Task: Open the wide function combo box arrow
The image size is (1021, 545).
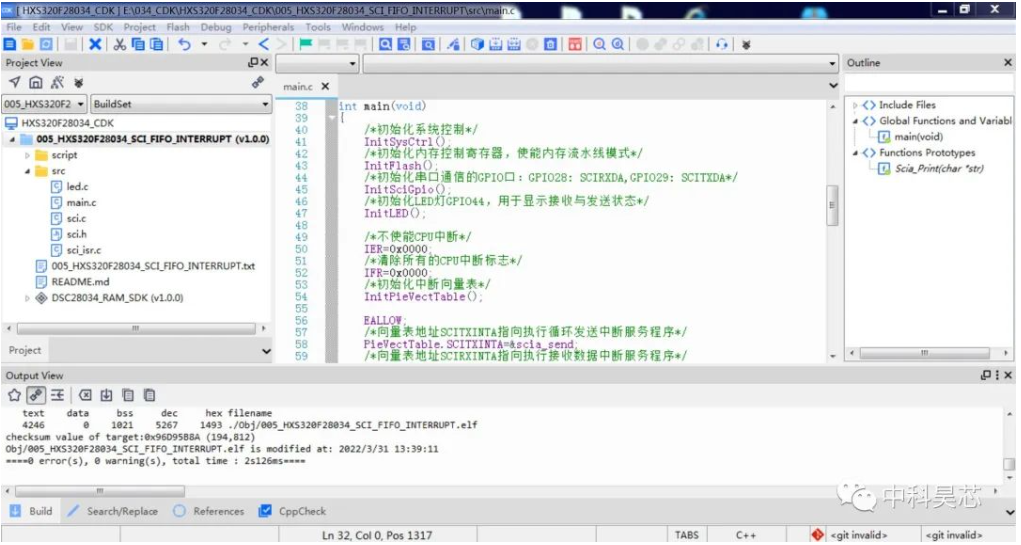Action: click(x=832, y=64)
